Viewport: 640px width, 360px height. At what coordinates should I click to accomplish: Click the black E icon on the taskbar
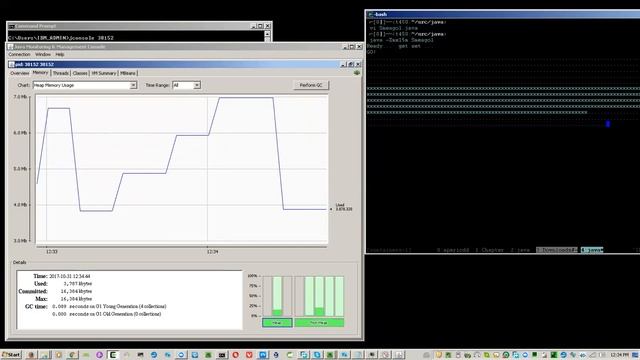pos(113,355)
